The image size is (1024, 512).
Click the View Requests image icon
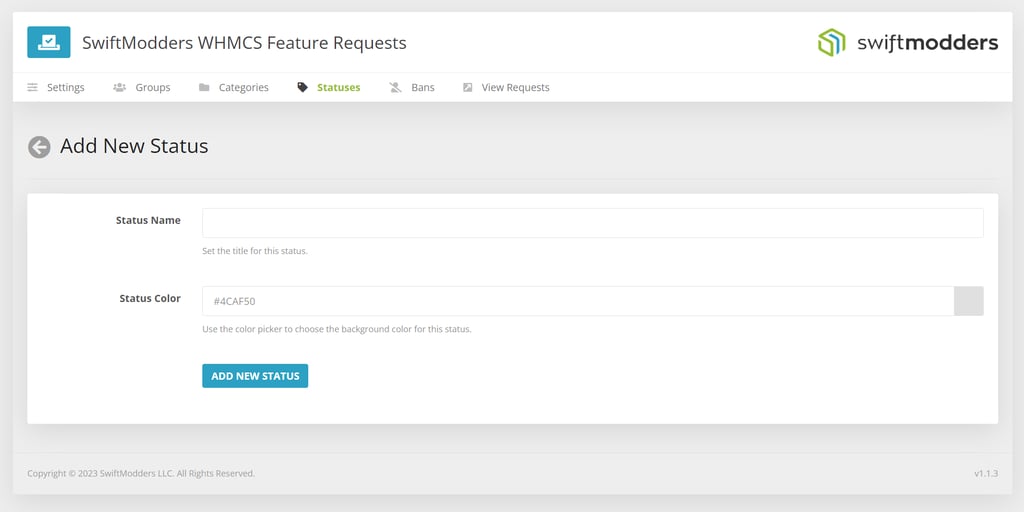pos(468,88)
